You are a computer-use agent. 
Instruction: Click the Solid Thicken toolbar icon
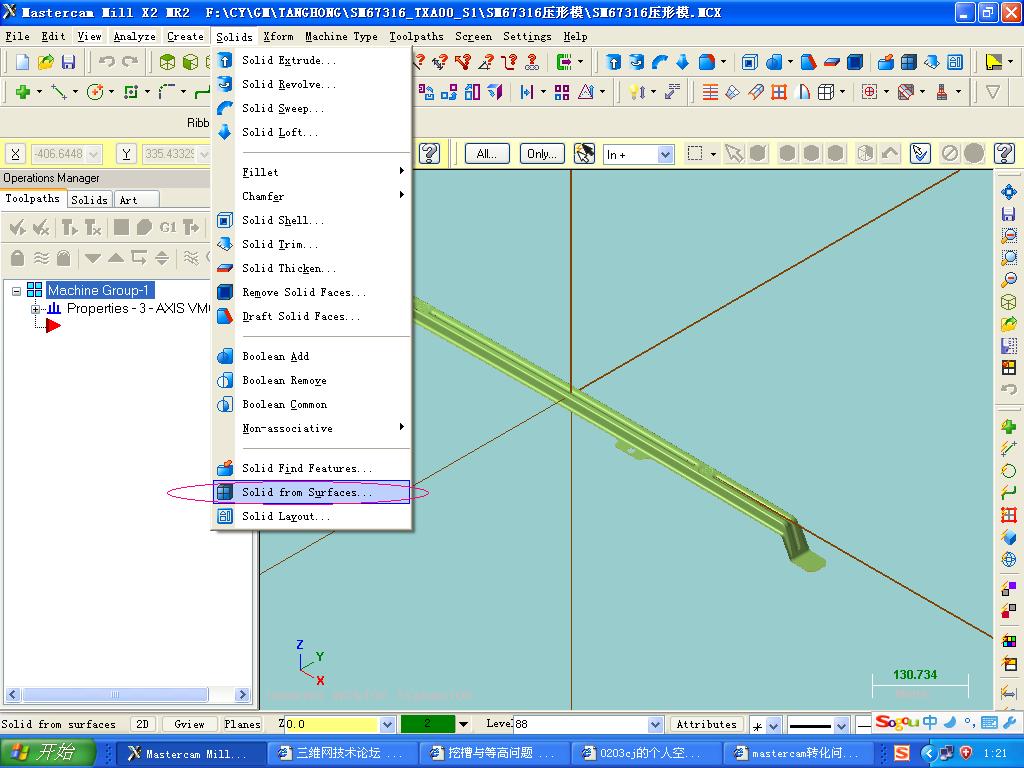pyautogui.click(x=831, y=62)
